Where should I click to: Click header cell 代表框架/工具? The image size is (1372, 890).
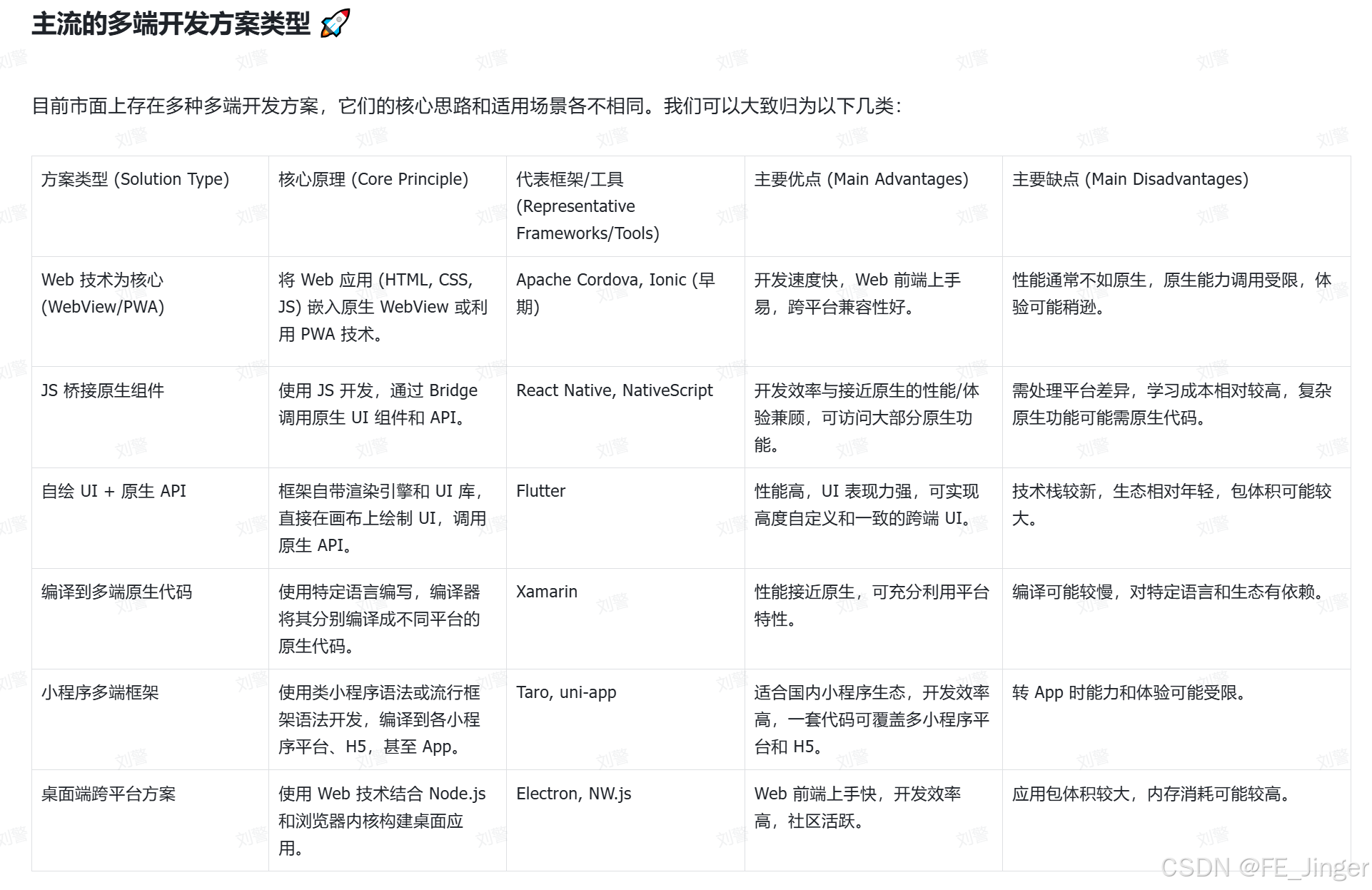[x=625, y=206]
